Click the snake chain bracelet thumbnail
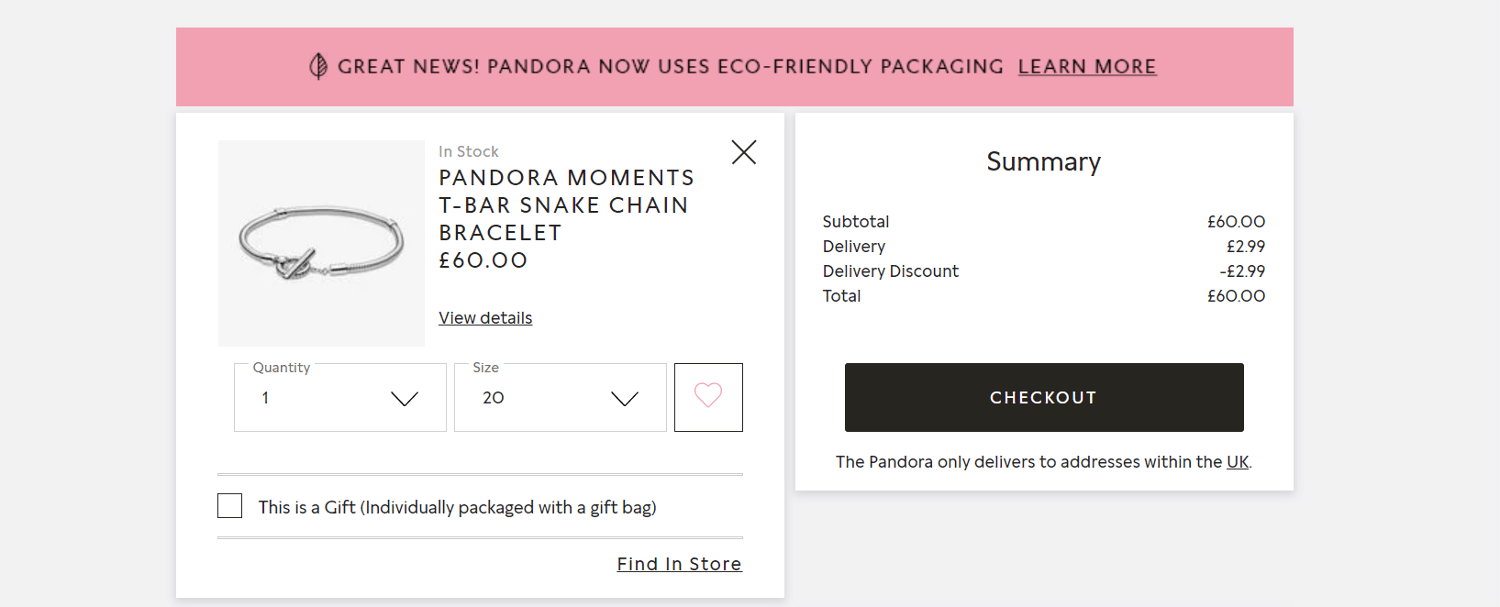This screenshot has height=607, width=1500. (321, 243)
